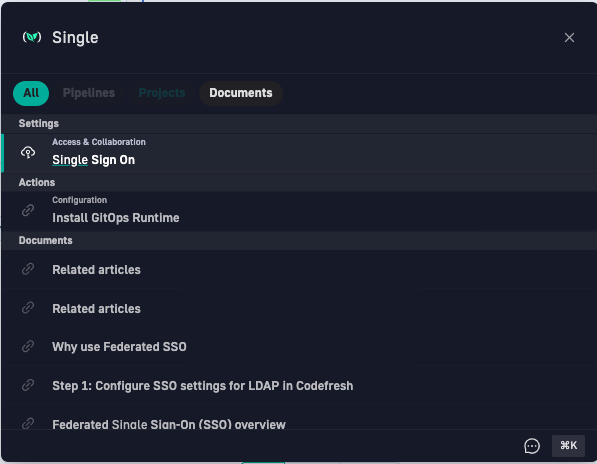The image size is (597, 464).
Task: Open the chat feedback bubble icon
Action: pyautogui.click(x=532, y=446)
